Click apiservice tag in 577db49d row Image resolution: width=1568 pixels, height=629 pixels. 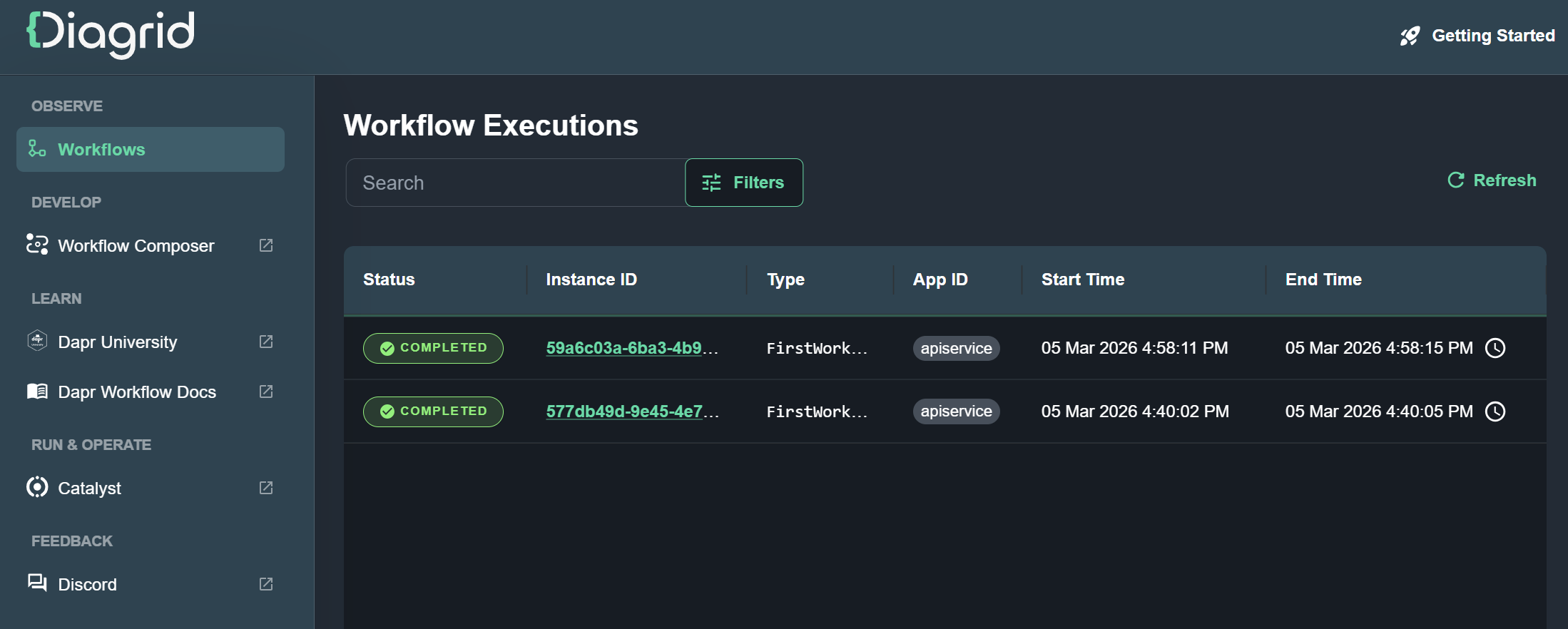coord(956,411)
